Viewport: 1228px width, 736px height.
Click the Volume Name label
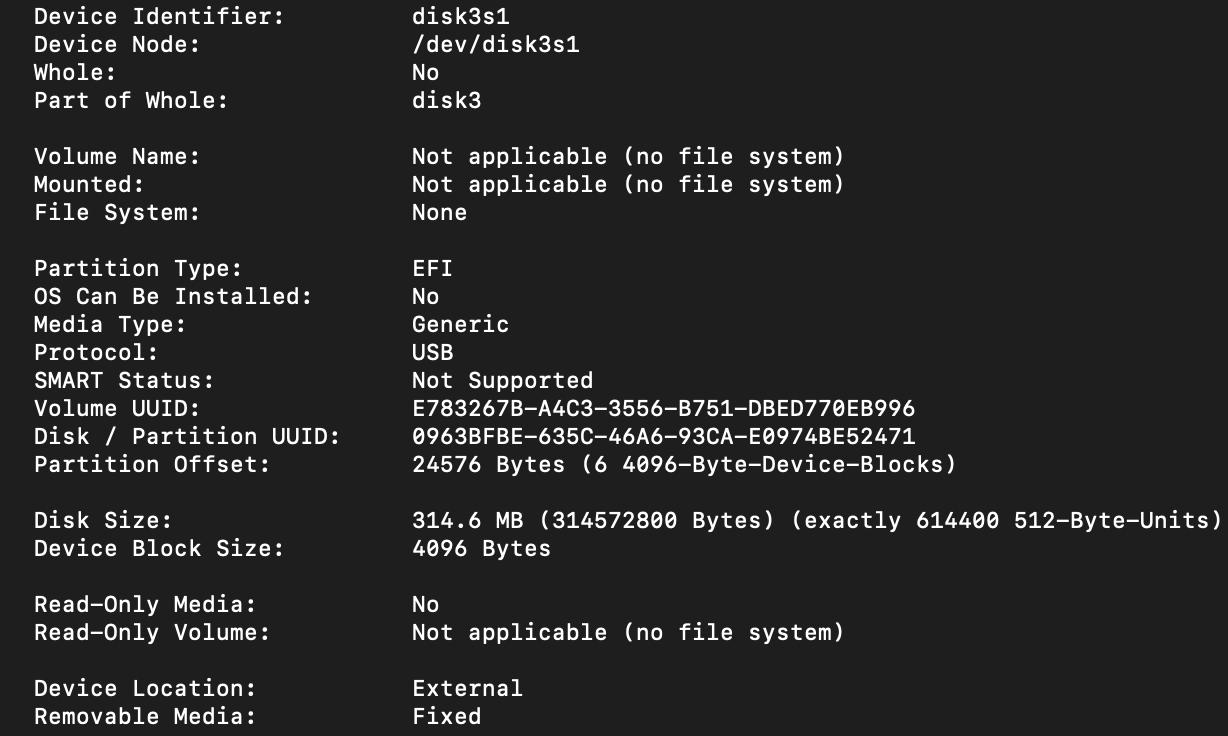(x=117, y=156)
